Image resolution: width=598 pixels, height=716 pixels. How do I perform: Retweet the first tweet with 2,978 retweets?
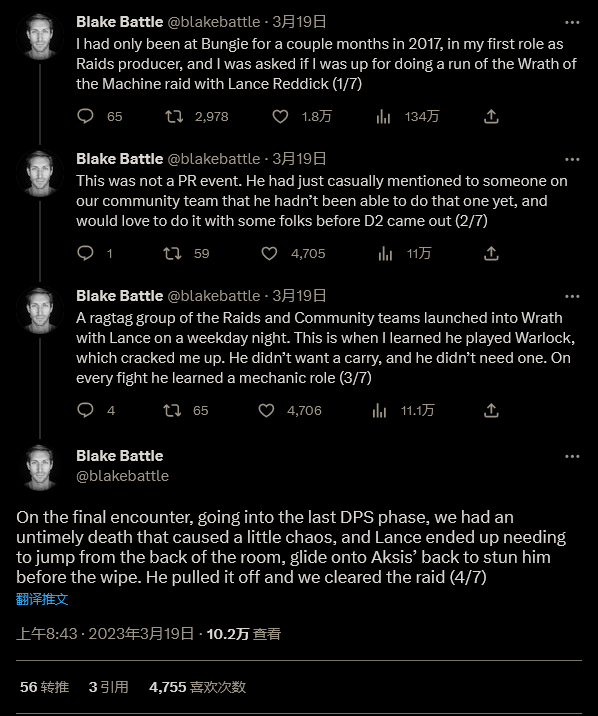pyautogui.click(x=174, y=116)
